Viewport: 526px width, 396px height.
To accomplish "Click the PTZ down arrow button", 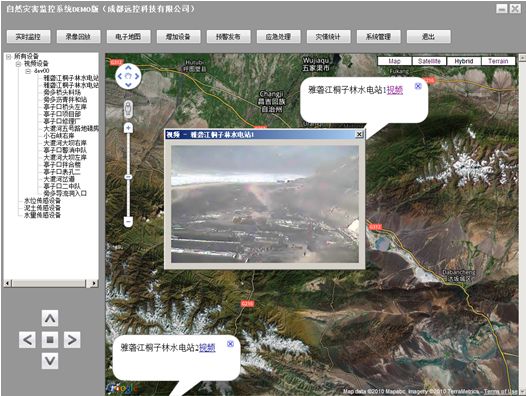I will 50,361.
